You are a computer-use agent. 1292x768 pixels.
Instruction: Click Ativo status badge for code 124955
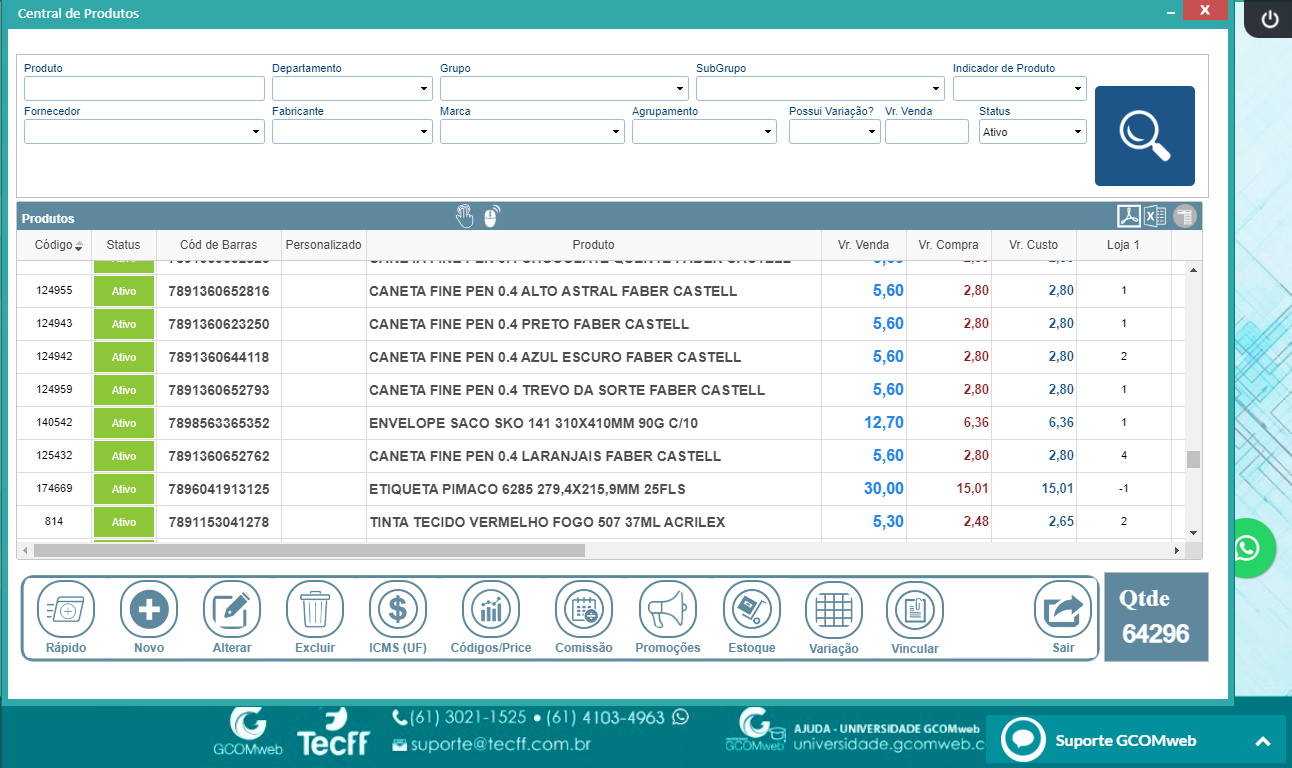[124, 291]
